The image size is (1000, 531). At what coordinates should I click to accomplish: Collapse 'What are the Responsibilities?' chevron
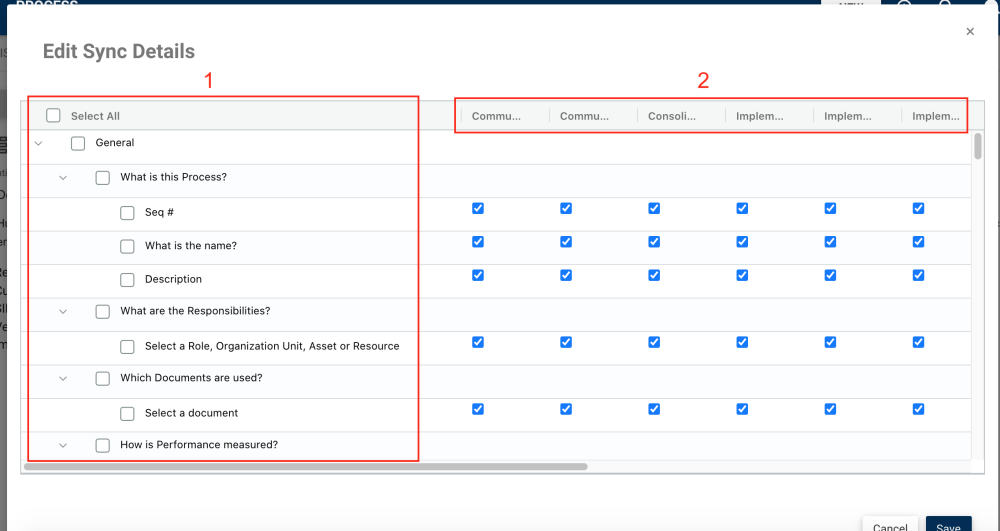point(63,312)
